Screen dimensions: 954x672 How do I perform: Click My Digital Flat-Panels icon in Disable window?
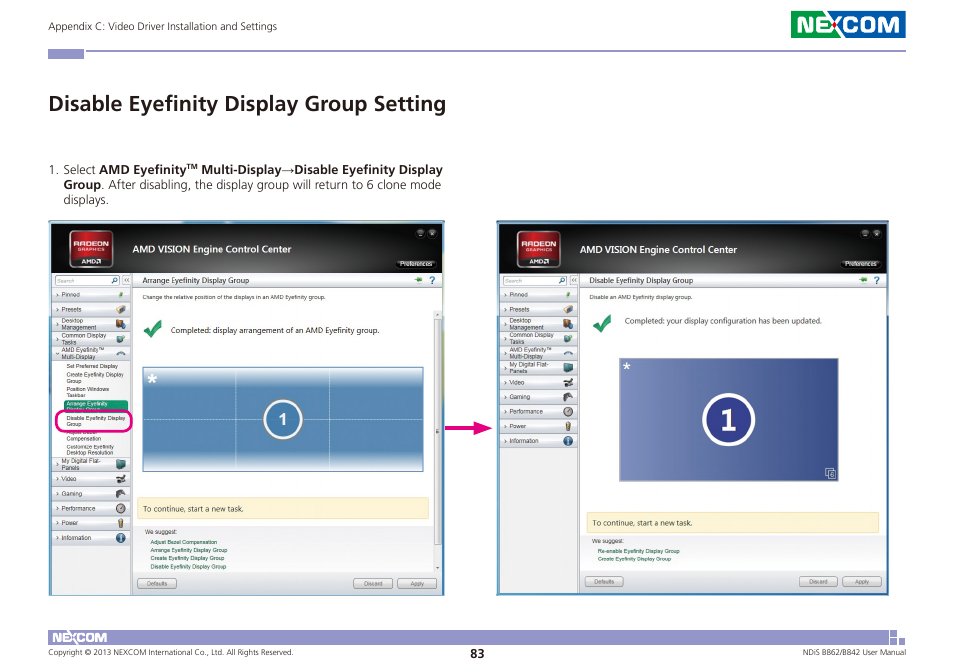pos(568,368)
